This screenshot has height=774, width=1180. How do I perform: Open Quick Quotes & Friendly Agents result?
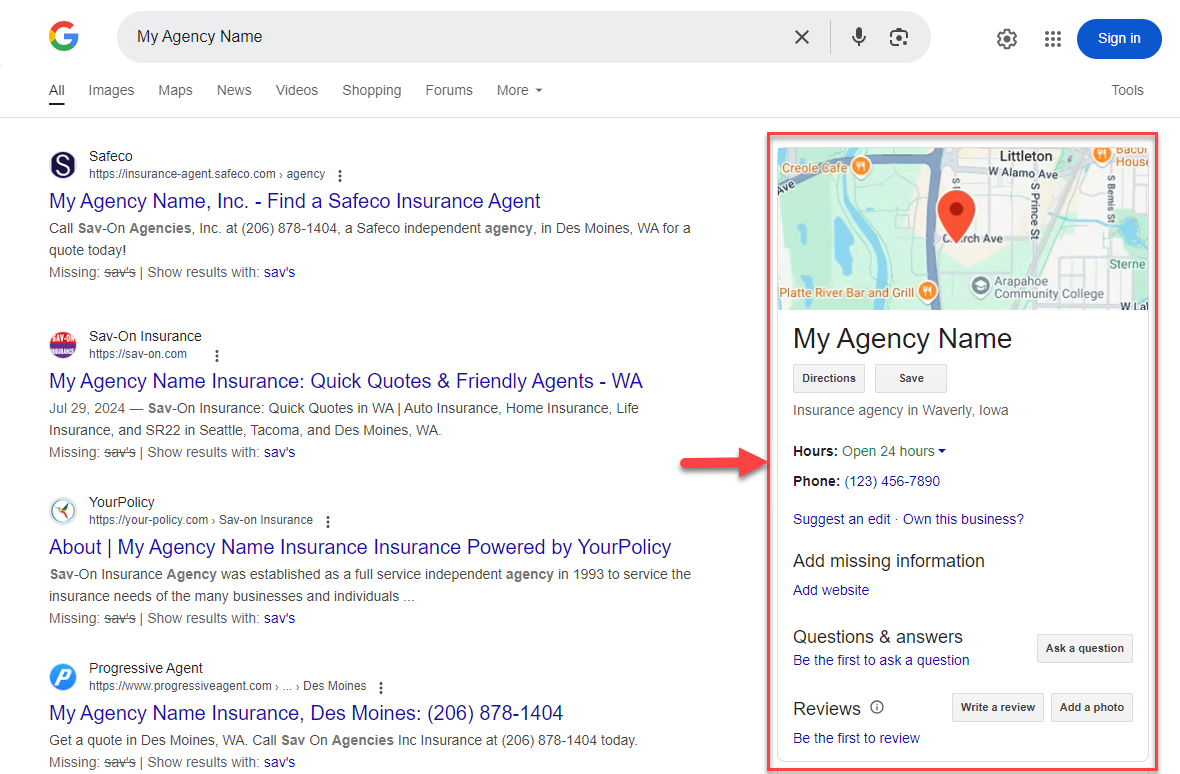pos(346,381)
